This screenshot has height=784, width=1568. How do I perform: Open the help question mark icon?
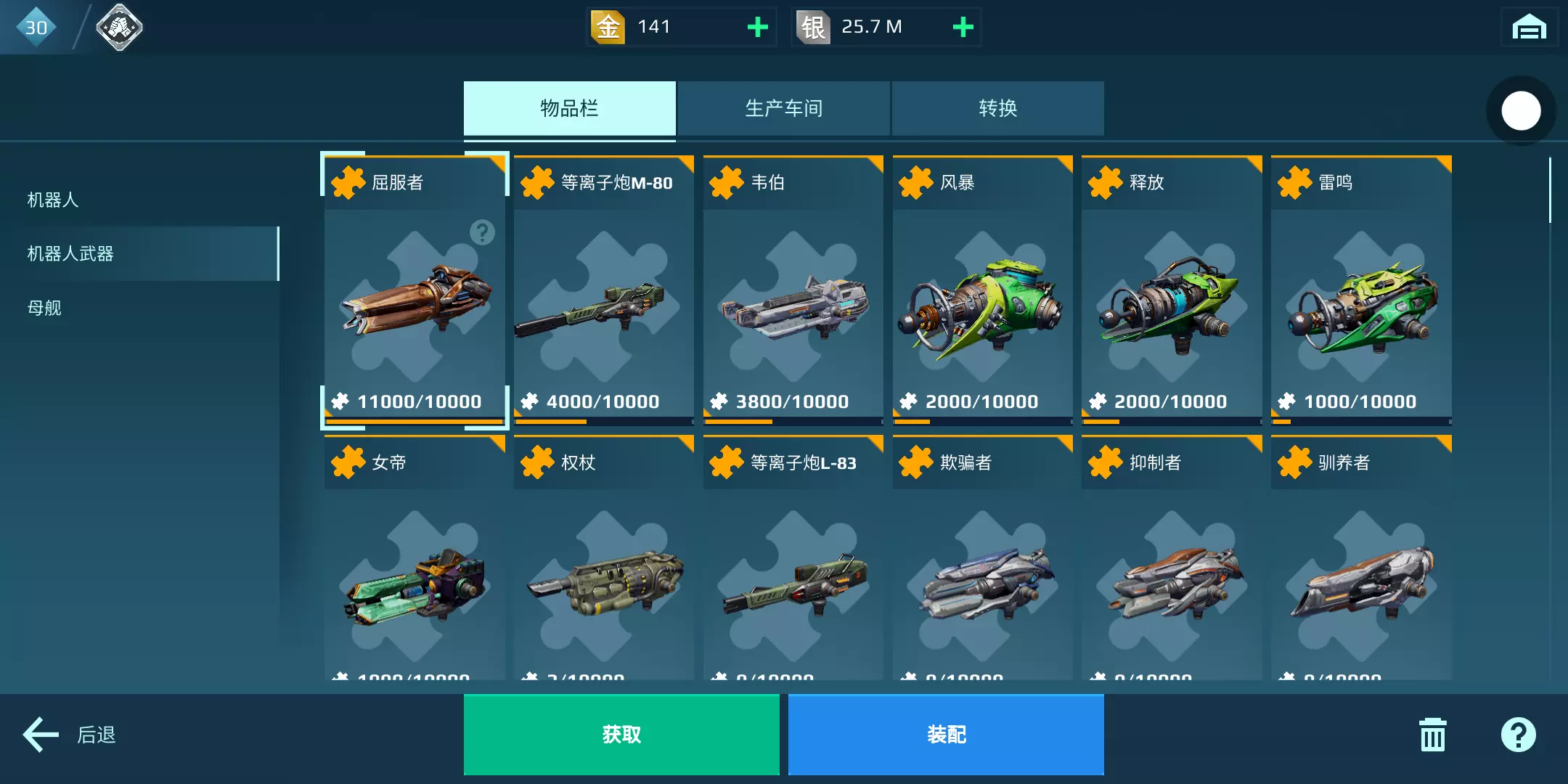(1518, 735)
